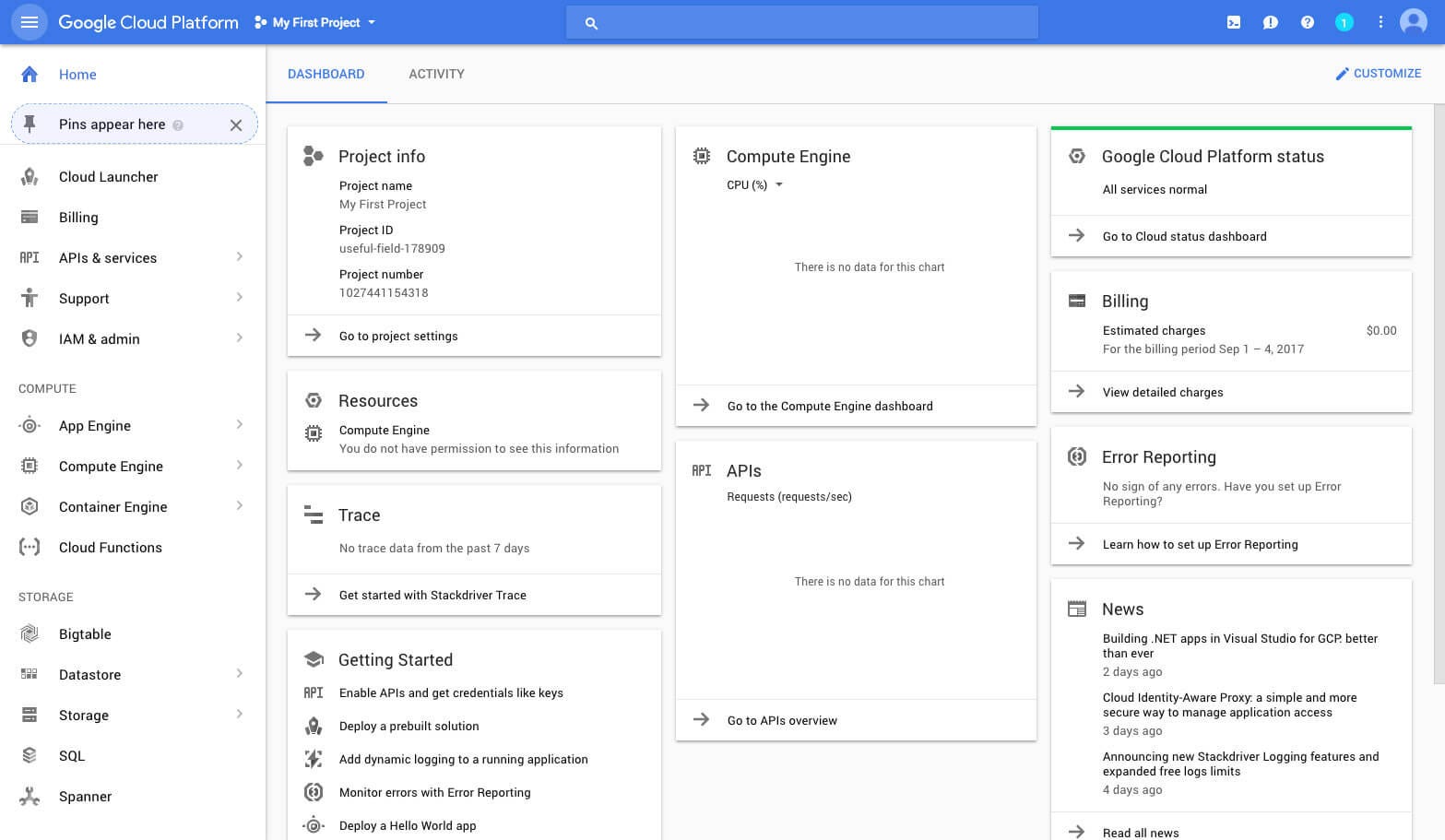The height and width of the screenshot is (840, 1445).
Task: Dismiss the Pins appear here hint
Action: click(x=236, y=124)
